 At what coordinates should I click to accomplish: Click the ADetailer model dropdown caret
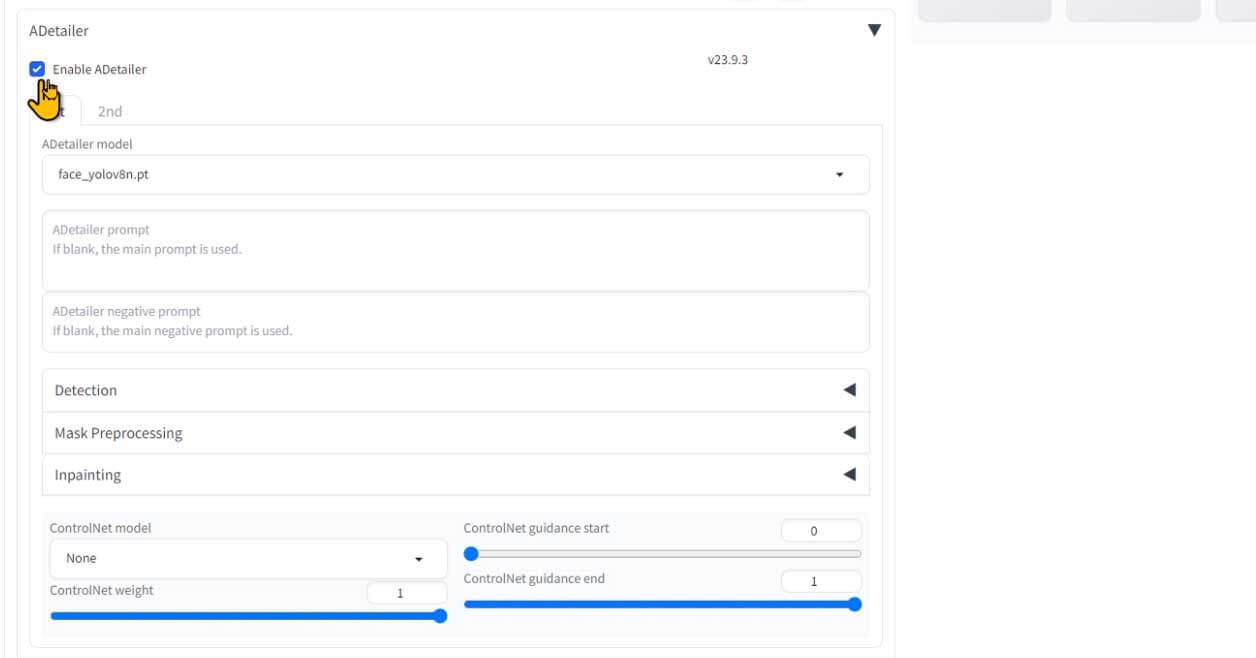pyautogui.click(x=839, y=175)
